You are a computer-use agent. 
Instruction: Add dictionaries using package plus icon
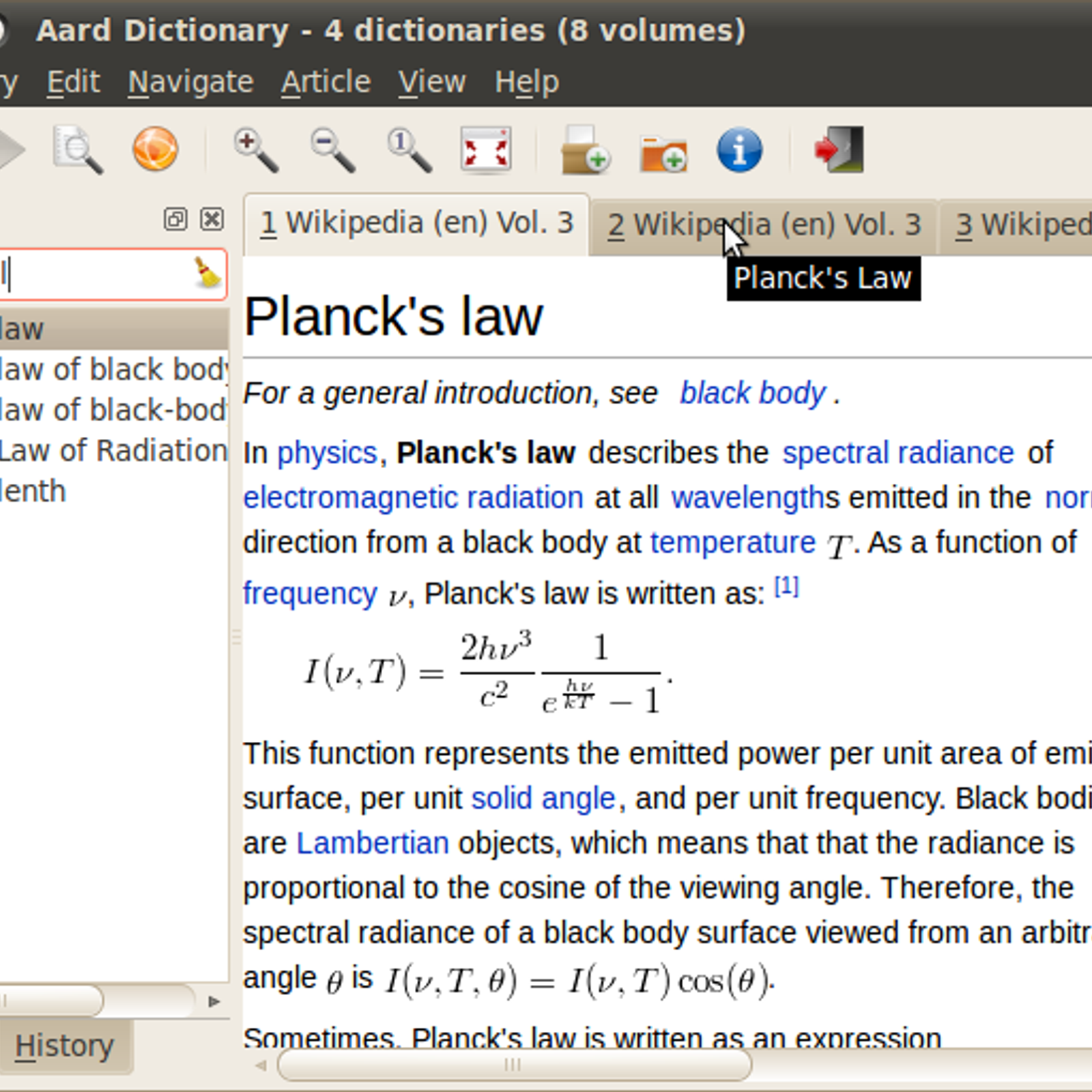(x=585, y=149)
